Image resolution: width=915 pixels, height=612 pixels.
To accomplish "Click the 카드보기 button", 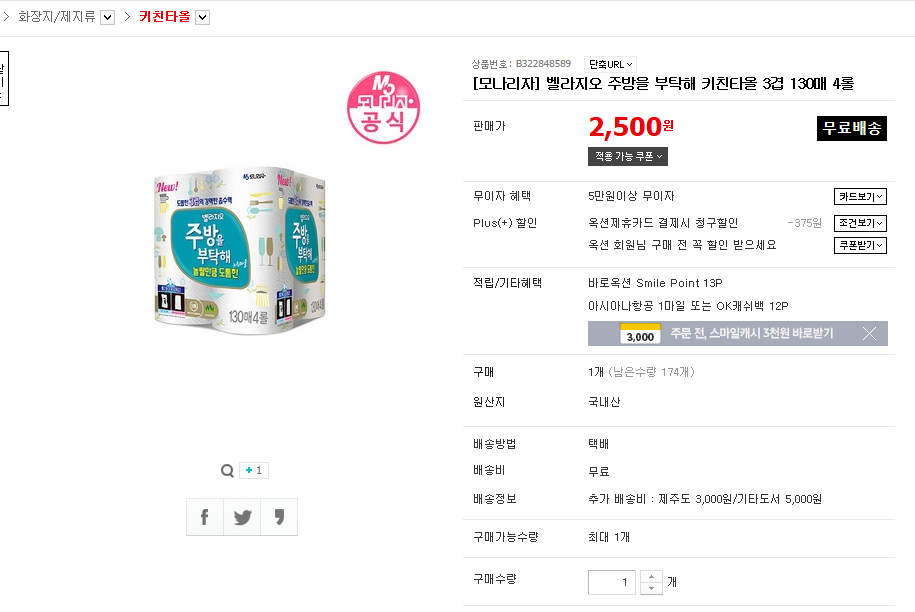I will (x=860, y=197).
